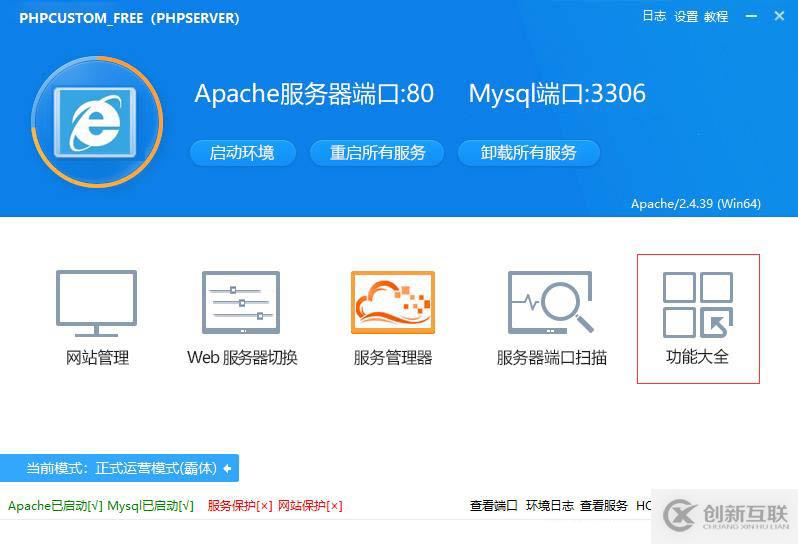This screenshot has width=798, height=544.
Task: Close the PHPSERVER window
Action: pyautogui.click(x=779, y=16)
